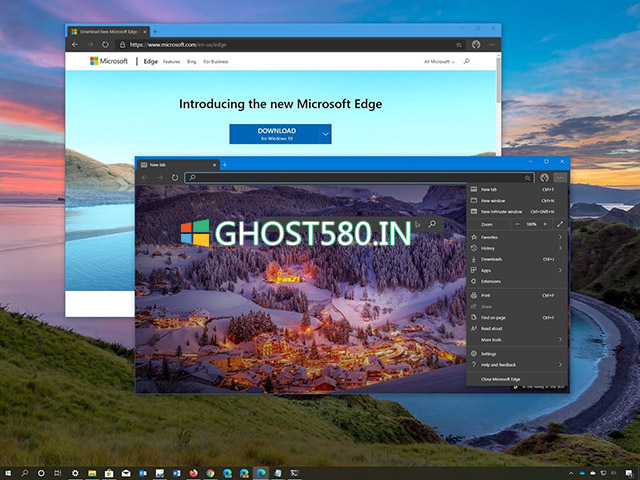Expand the More tools submenu

pyautogui.click(x=517, y=340)
